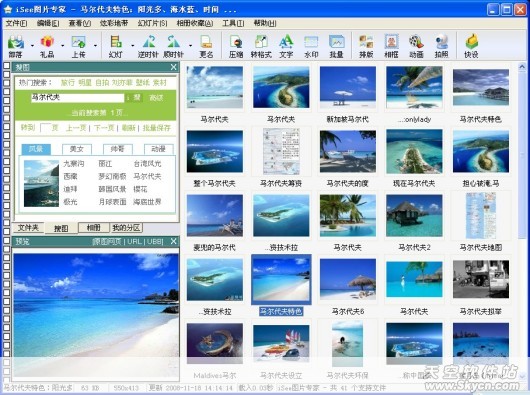Open the 文件(F) menu
530x395 pixels.
click(x=16, y=23)
